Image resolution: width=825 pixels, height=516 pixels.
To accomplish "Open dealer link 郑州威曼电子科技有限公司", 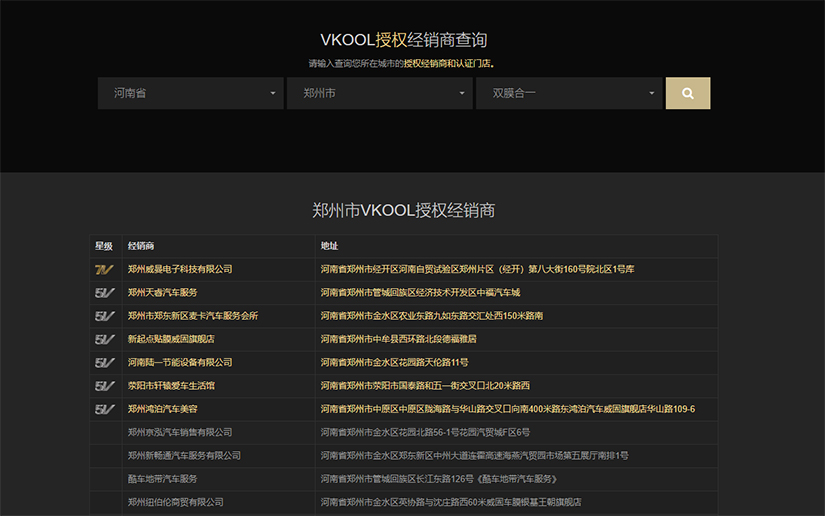I will coord(180,269).
